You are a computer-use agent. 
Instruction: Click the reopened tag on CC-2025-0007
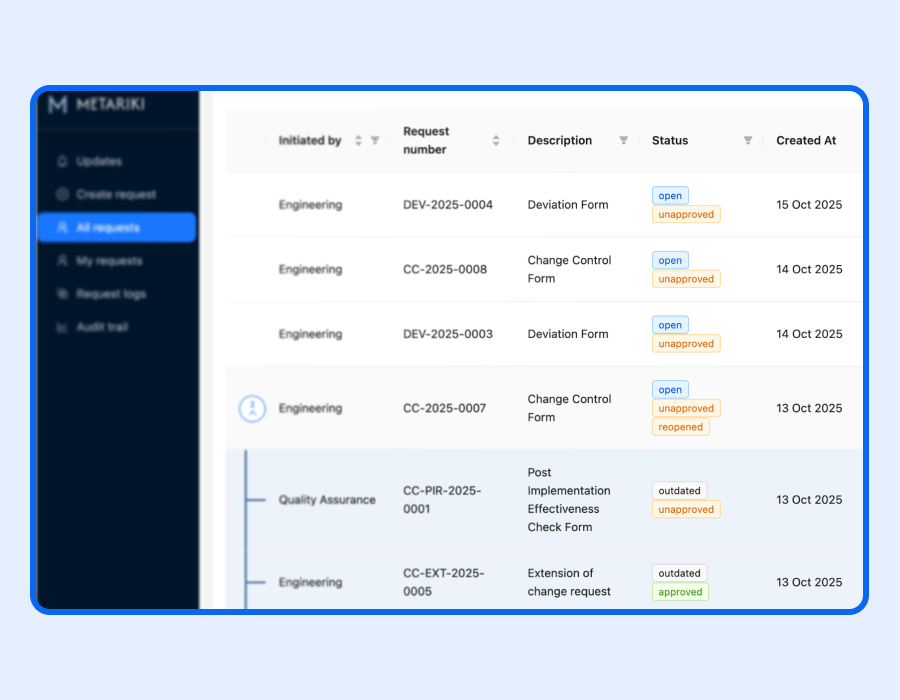point(680,427)
